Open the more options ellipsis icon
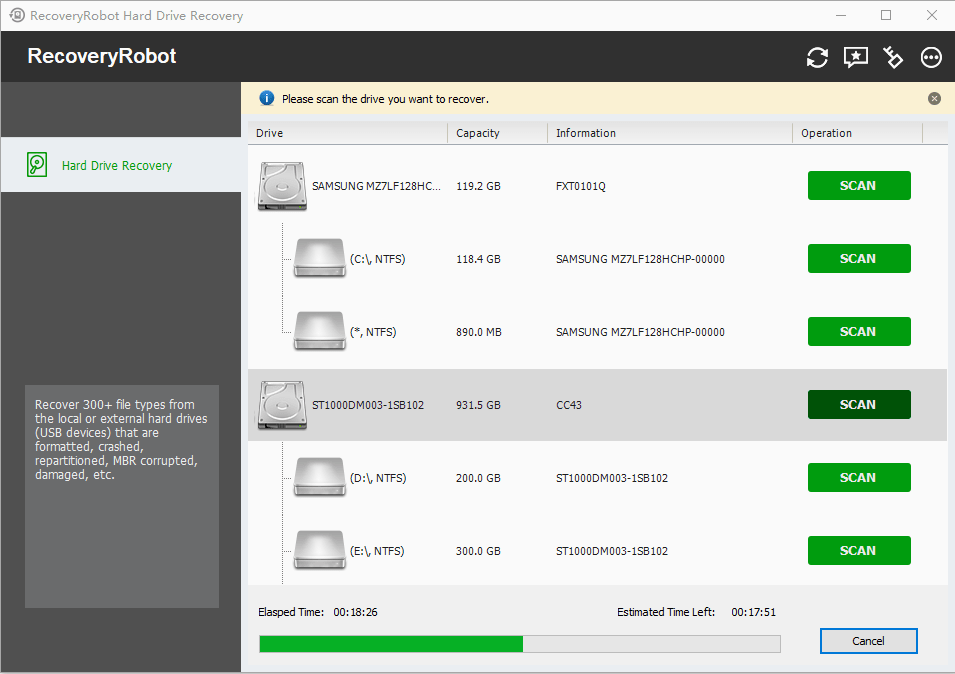This screenshot has width=955, height=674. [931, 57]
